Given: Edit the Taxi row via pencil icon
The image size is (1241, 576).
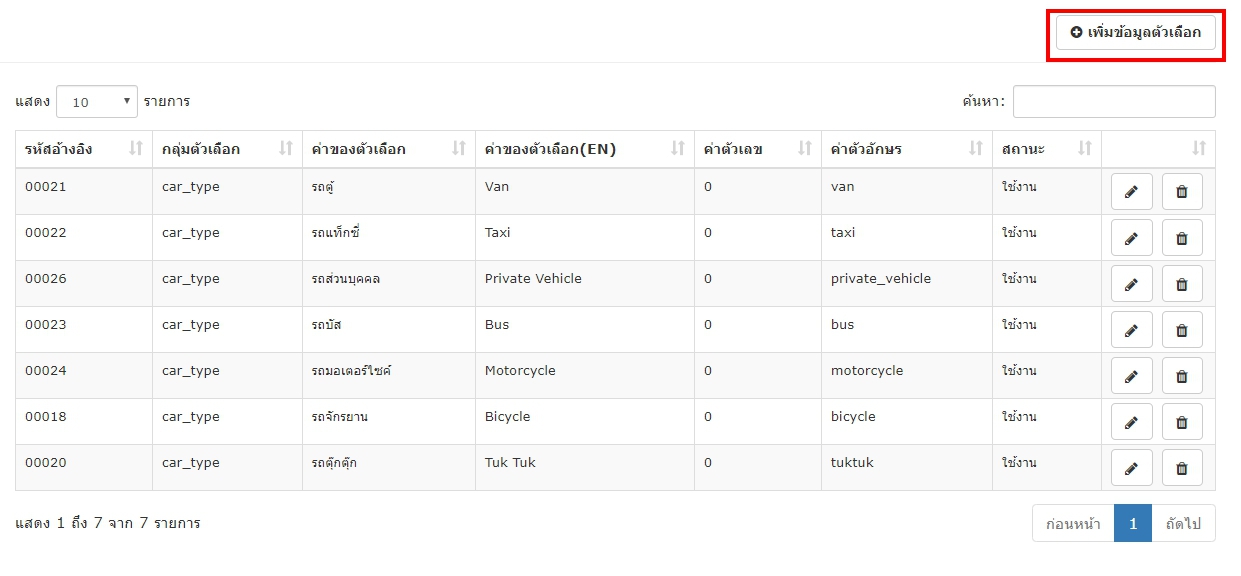Looking at the screenshot, I should click(1132, 238).
